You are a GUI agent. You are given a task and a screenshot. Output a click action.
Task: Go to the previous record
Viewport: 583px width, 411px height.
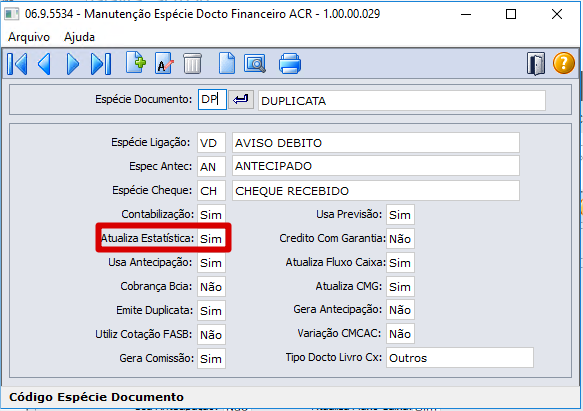tap(45, 64)
